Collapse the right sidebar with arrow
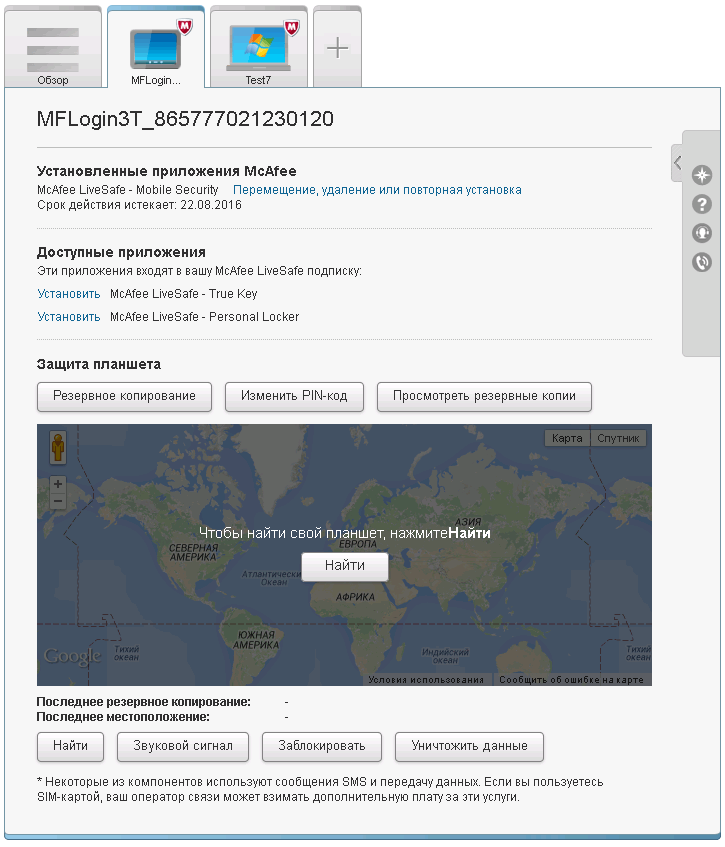This screenshot has height=847, width=725. (x=677, y=162)
